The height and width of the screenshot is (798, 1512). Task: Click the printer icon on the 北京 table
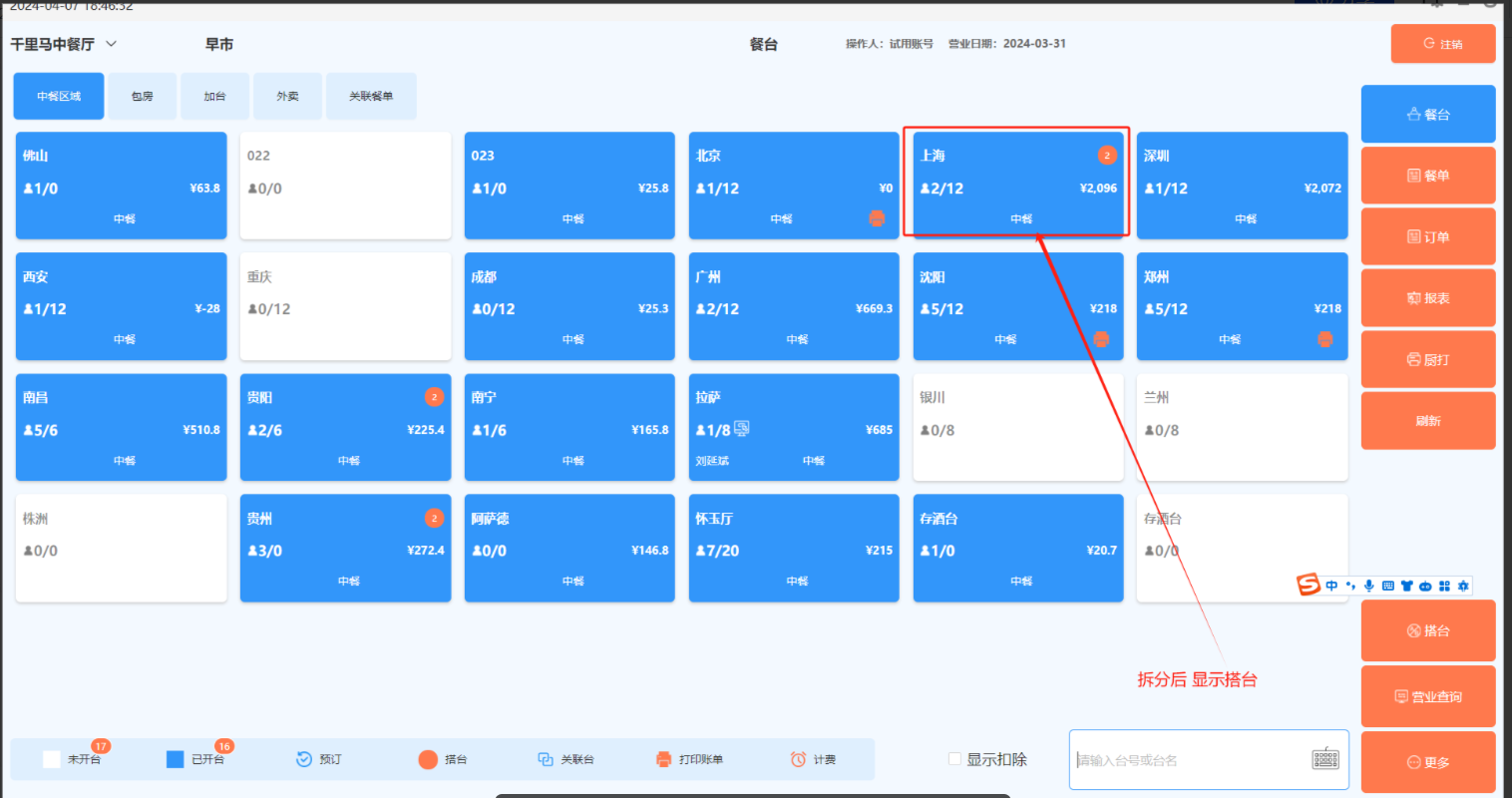click(x=877, y=218)
